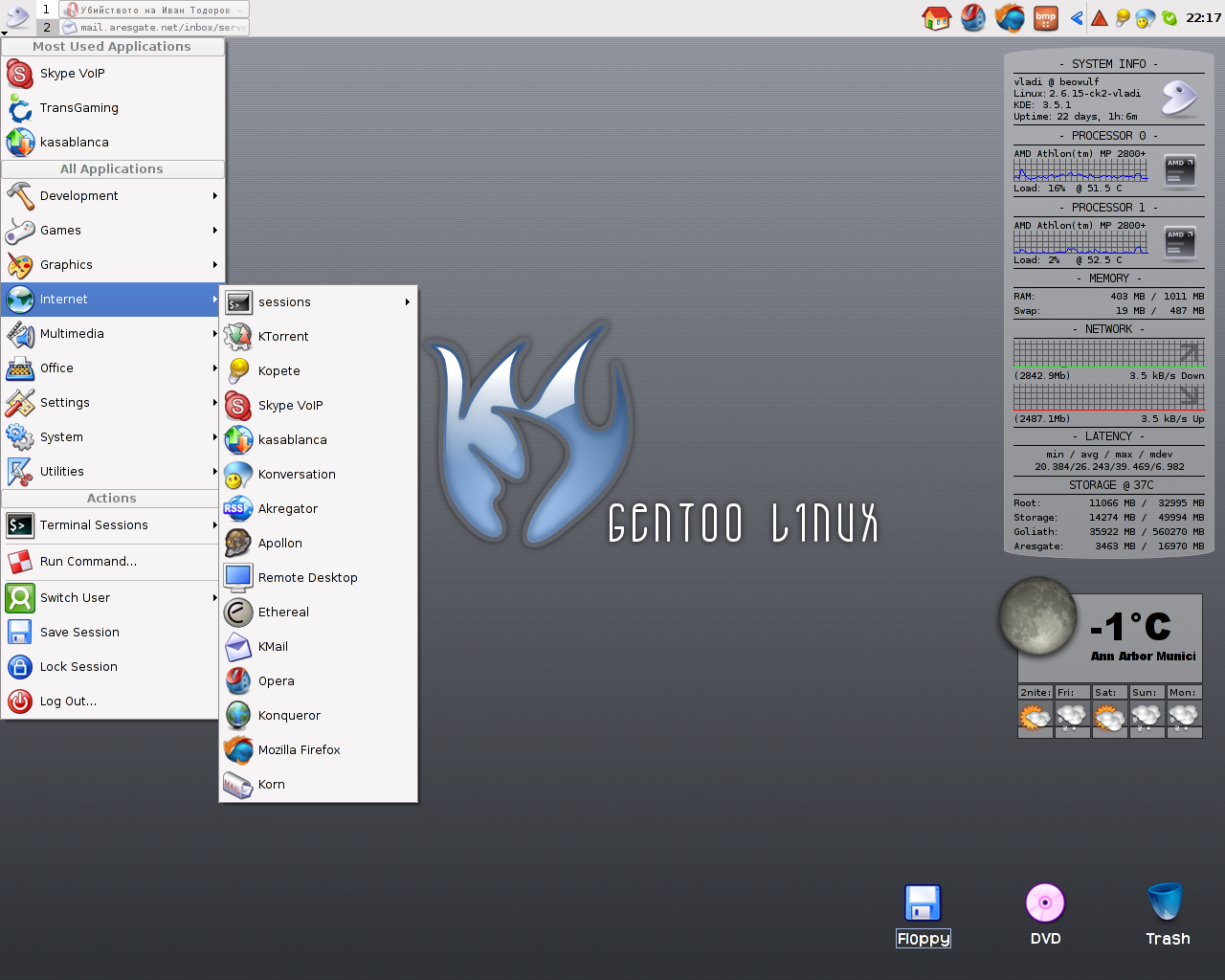The width and height of the screenshot is (1225, 980).
Task: Click the Firefox icon in the top panel
Action: coord(1010,17)
